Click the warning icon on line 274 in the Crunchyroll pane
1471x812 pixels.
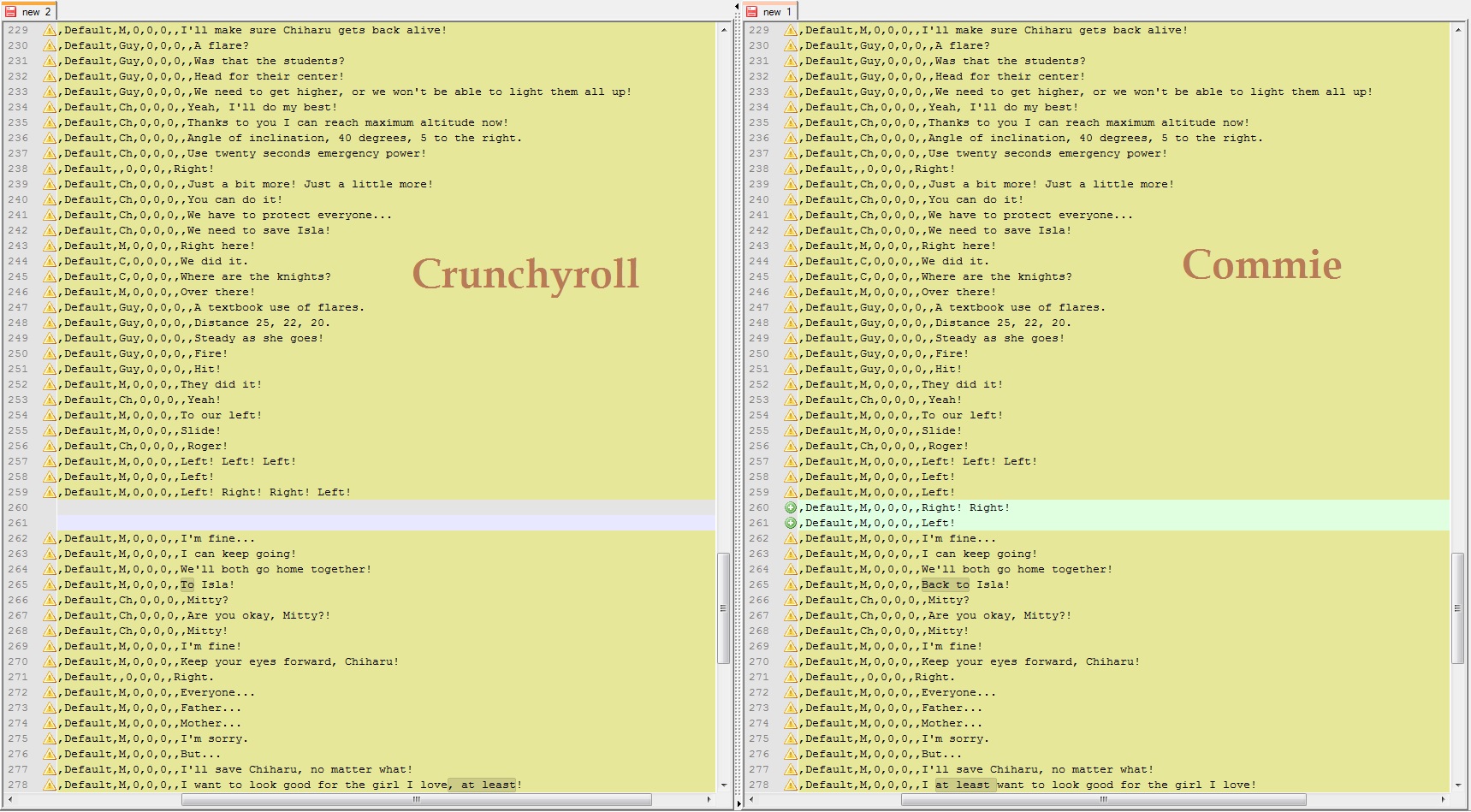click(50, 723)
